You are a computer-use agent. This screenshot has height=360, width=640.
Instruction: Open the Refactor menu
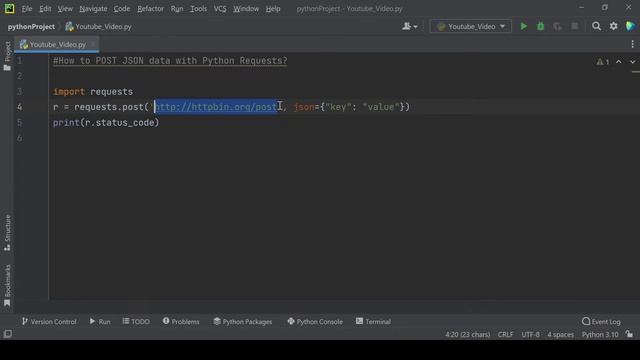click(150, 9)
